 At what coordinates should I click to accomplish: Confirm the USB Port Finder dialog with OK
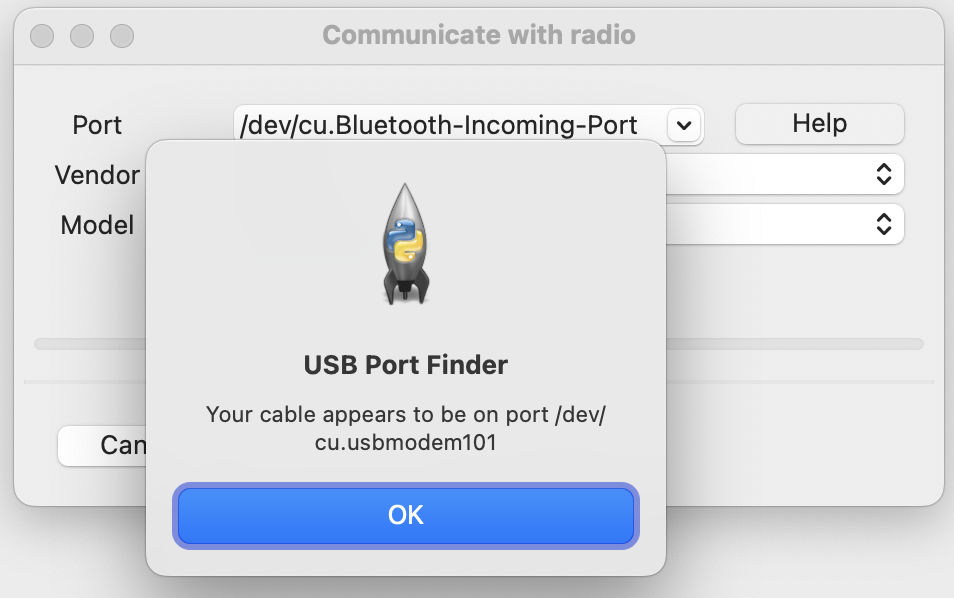click(406, 515)
